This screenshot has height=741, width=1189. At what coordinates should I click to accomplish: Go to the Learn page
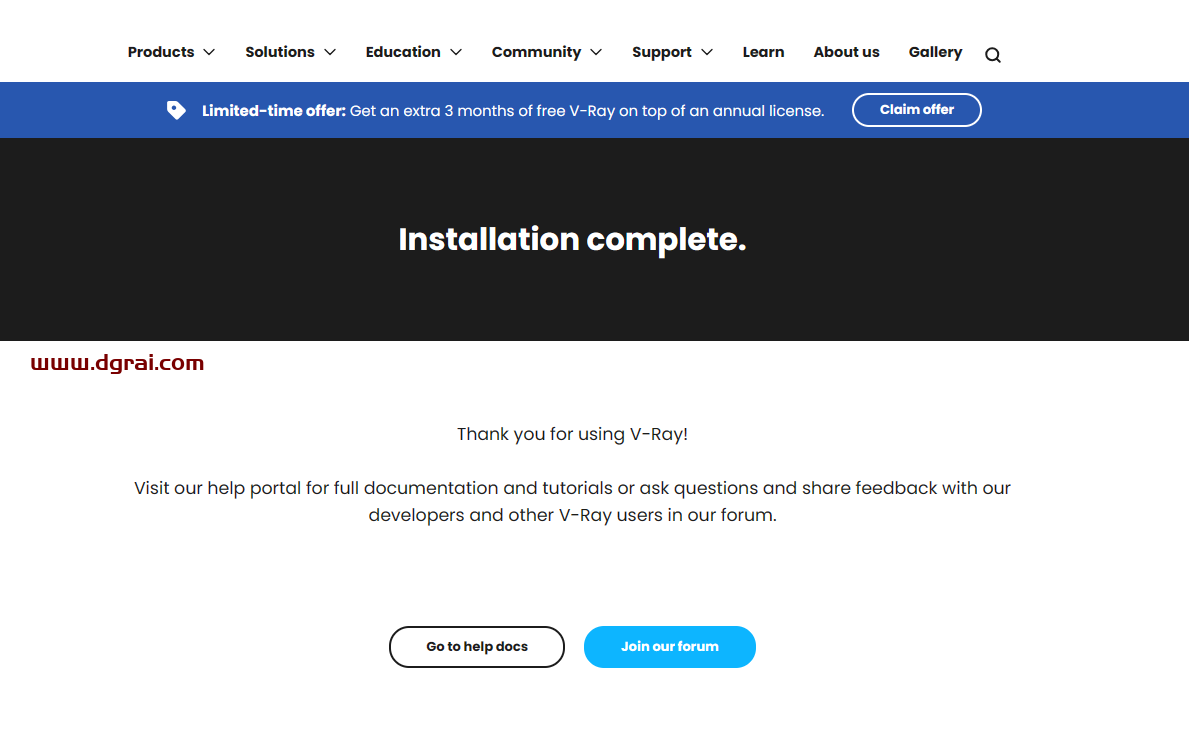pos(763,52)
